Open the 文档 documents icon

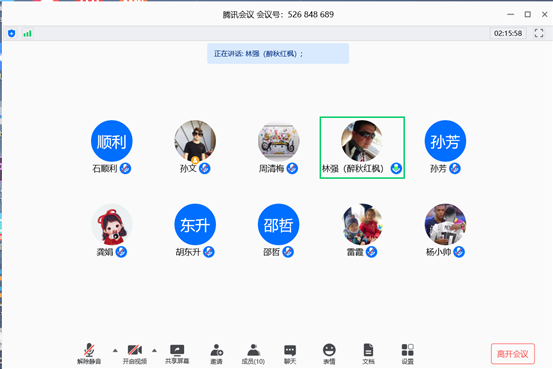(x=368, y=350)
